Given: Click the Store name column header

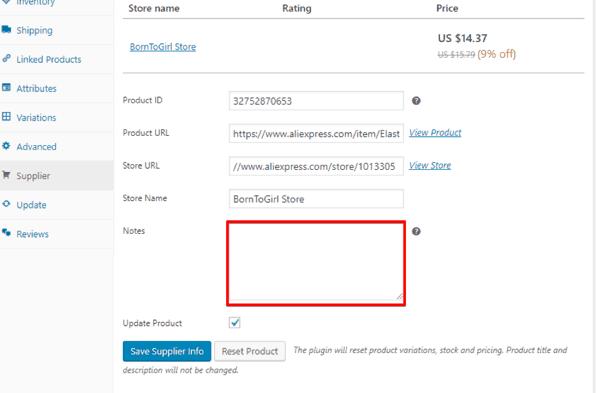Looking at the screenshot, I should click(x=154, y=8).
